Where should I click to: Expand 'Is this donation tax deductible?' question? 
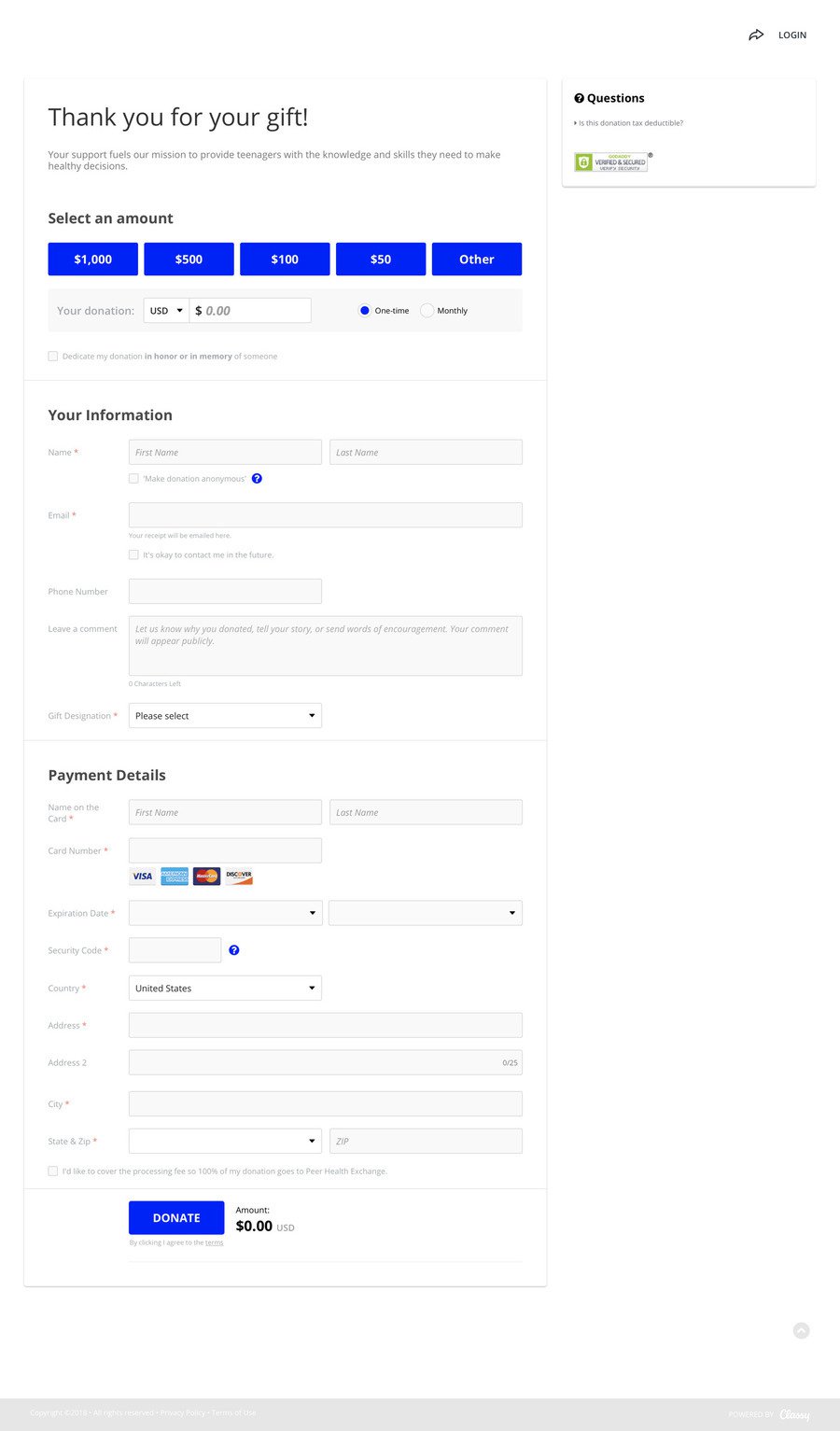click(x=630, y=123)
